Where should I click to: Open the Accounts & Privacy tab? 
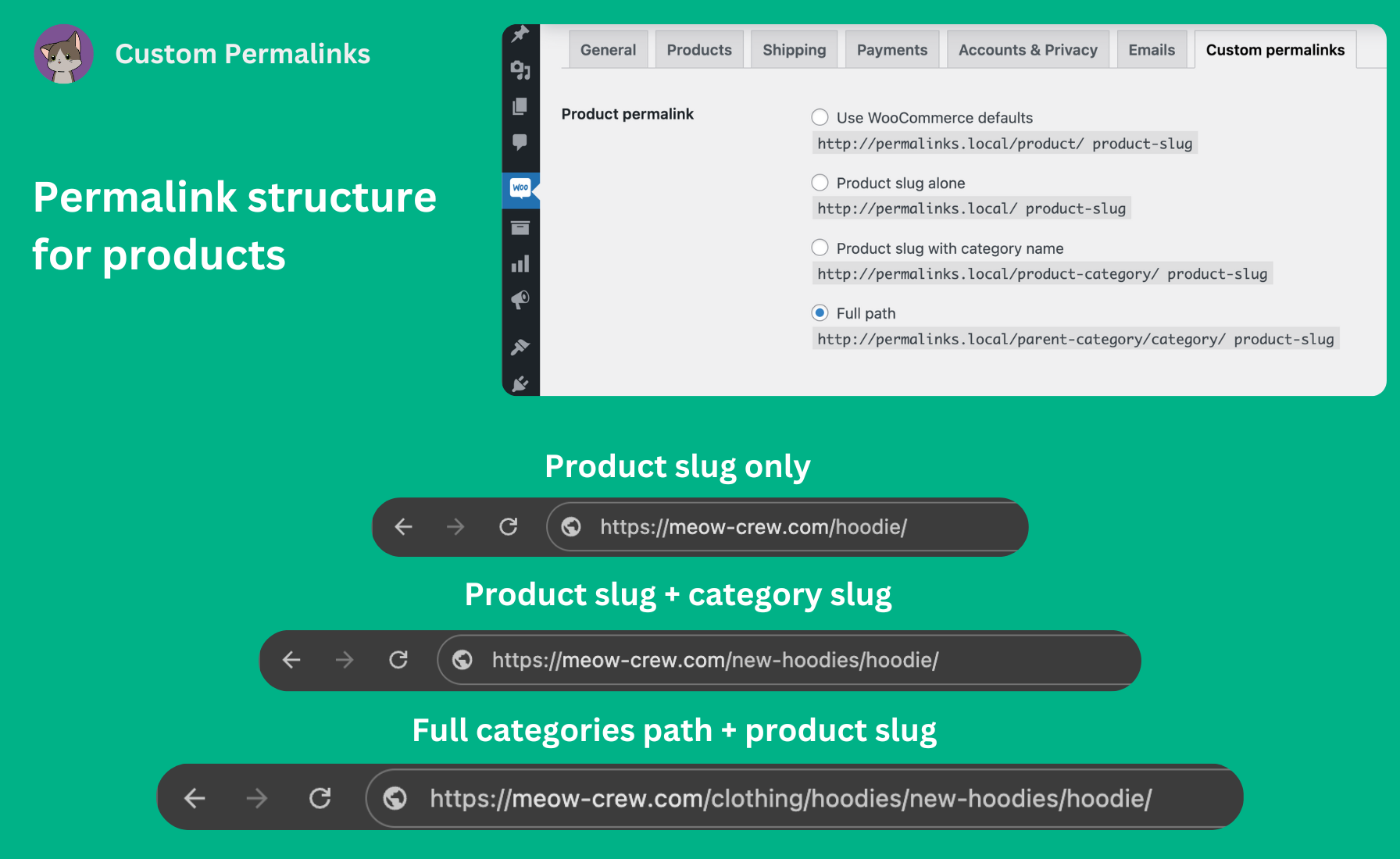pos(1027,48)
